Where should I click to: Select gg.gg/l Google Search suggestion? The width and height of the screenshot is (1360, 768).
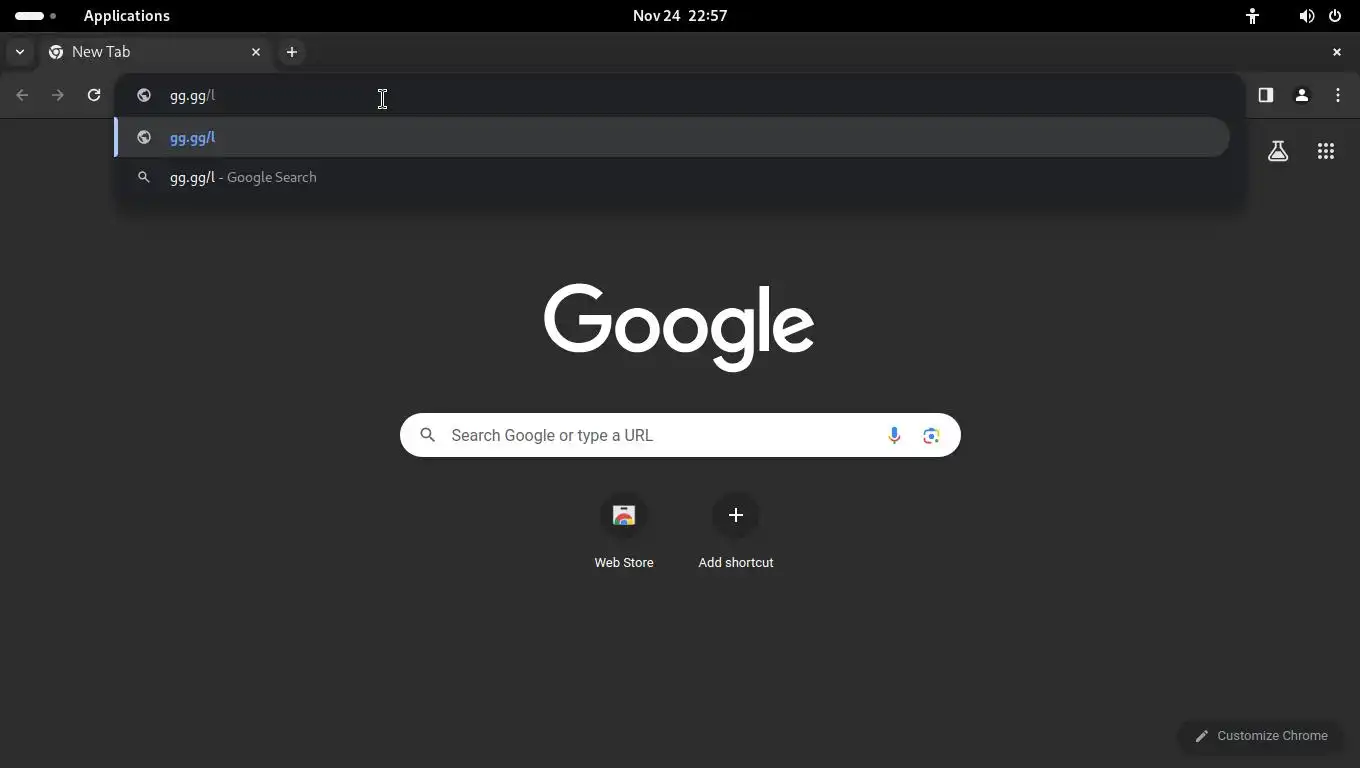[672, 177]
